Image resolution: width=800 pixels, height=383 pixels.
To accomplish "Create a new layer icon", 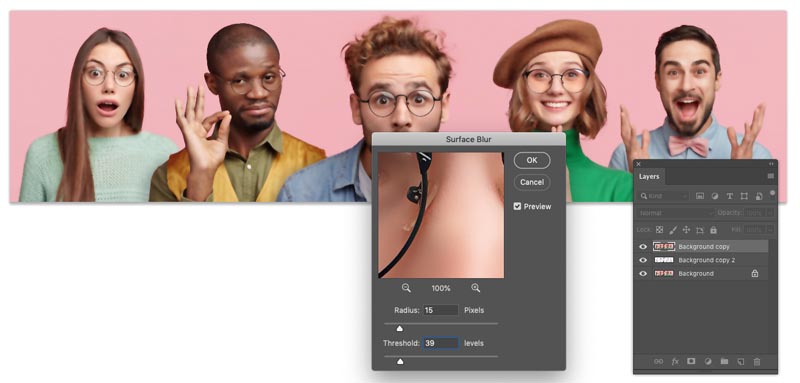I will click(740, 361).
